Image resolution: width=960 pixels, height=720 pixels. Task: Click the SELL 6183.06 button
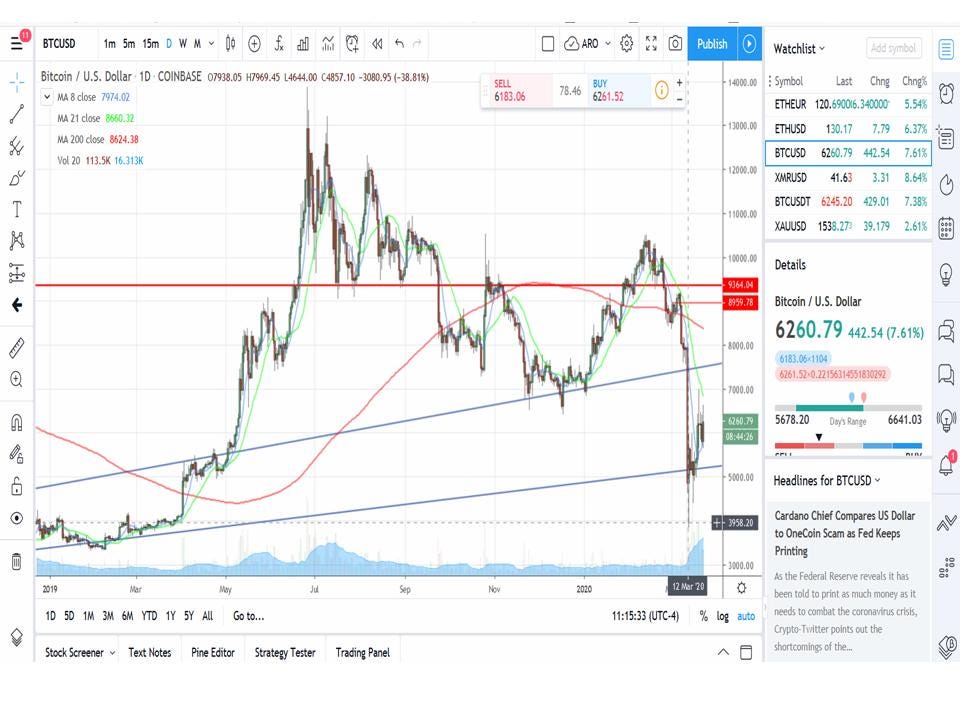coord(521,91)
